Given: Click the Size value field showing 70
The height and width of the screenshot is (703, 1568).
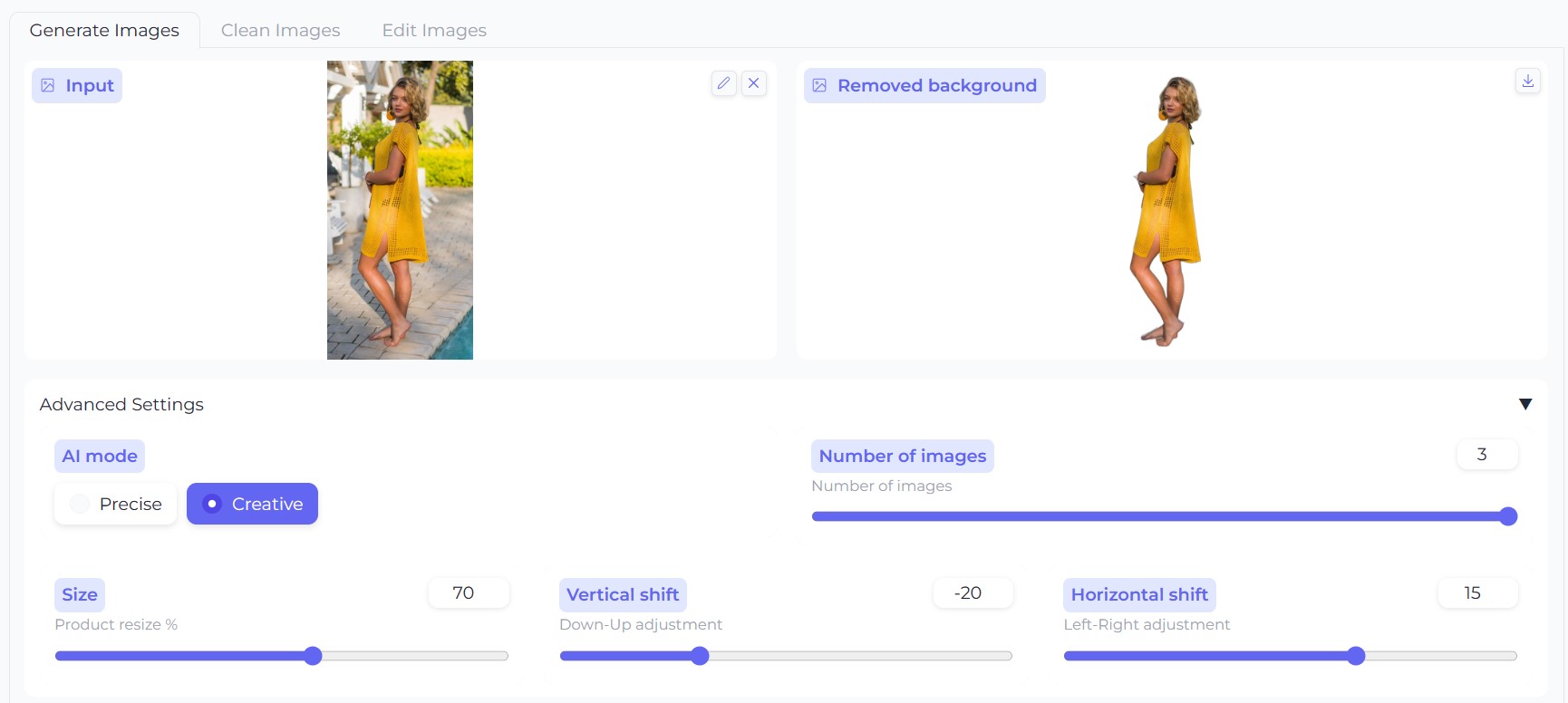Looking at the screenshot, I should point(468,593).
